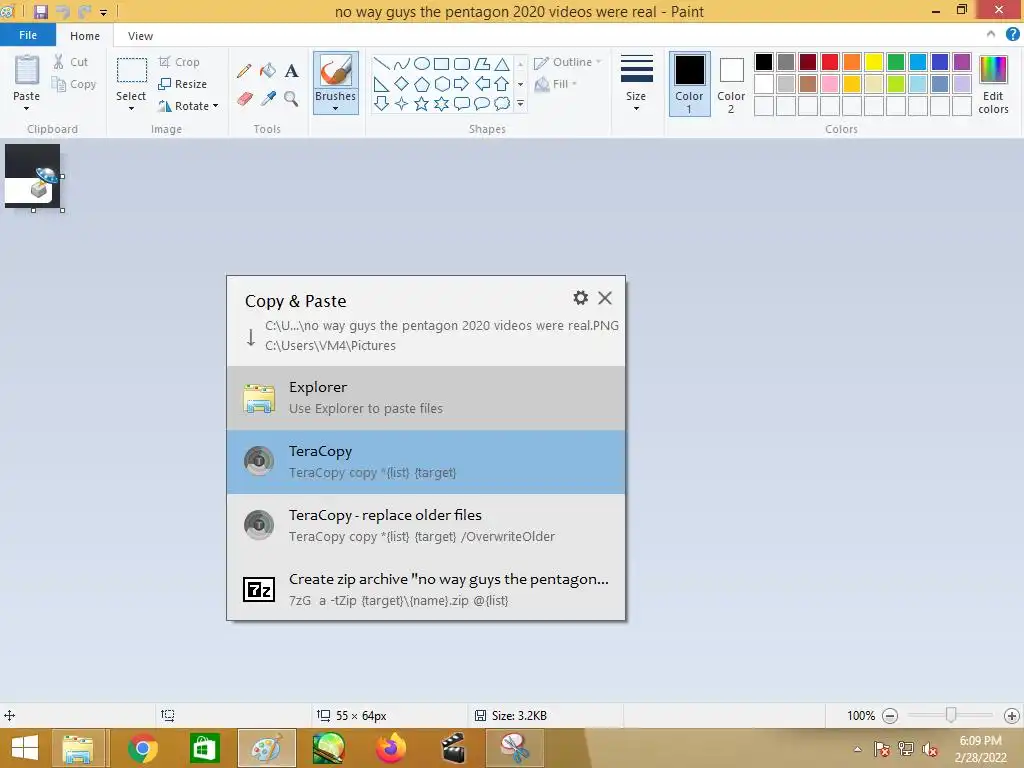
Task: Close the Copy & Paste dialog
Action: (x=605, y=298)
